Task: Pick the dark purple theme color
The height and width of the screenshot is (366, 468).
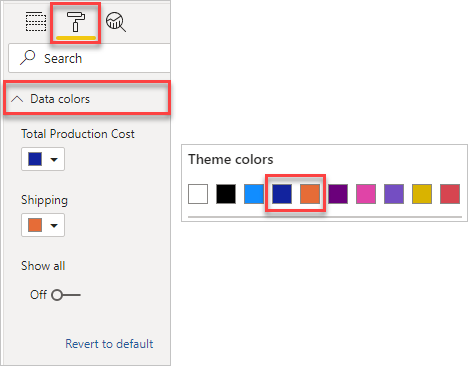Action: pyautogui.click(x=338, y=194)
